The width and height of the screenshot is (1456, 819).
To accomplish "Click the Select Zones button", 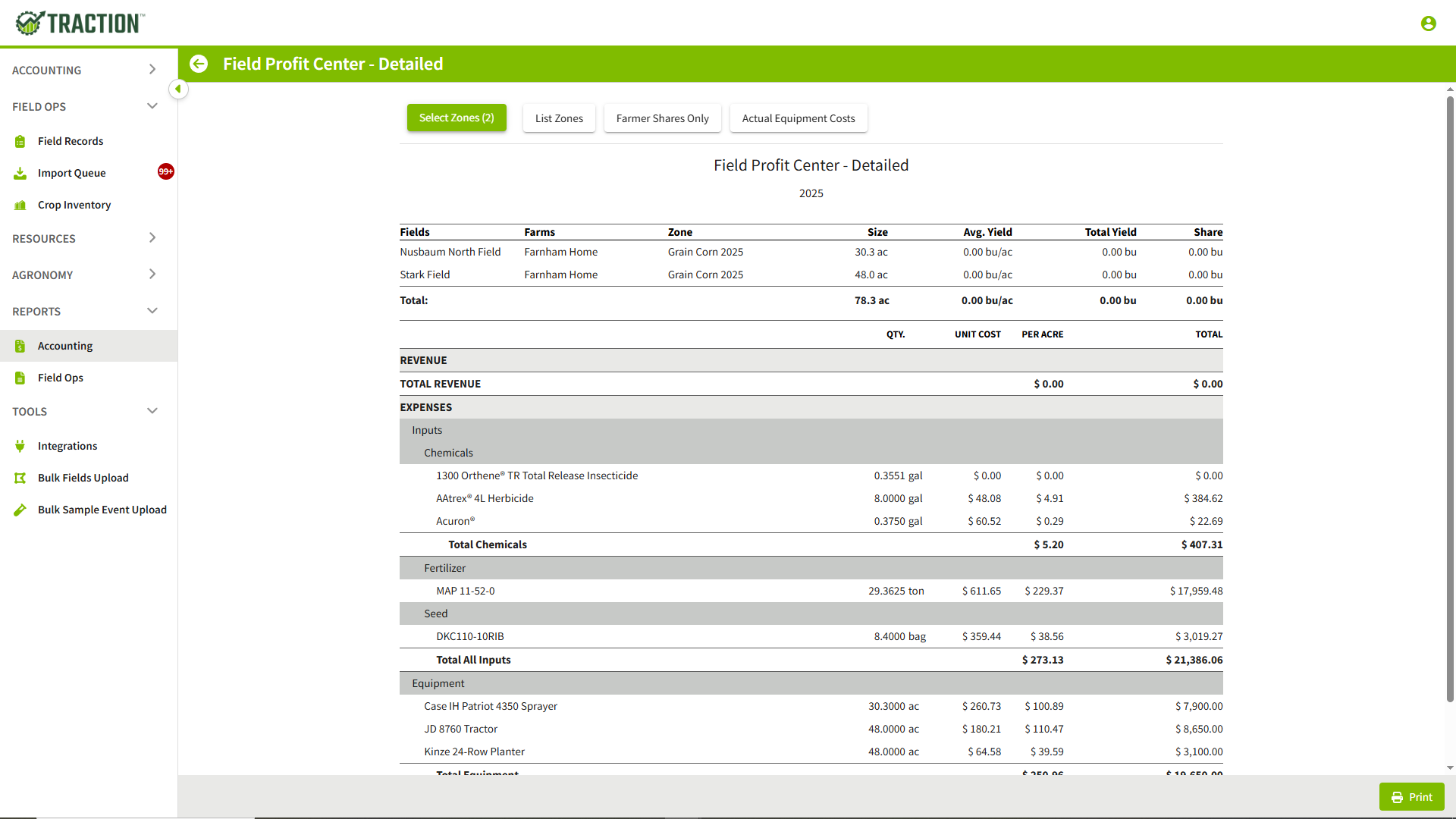I will (x=456, y=118).
